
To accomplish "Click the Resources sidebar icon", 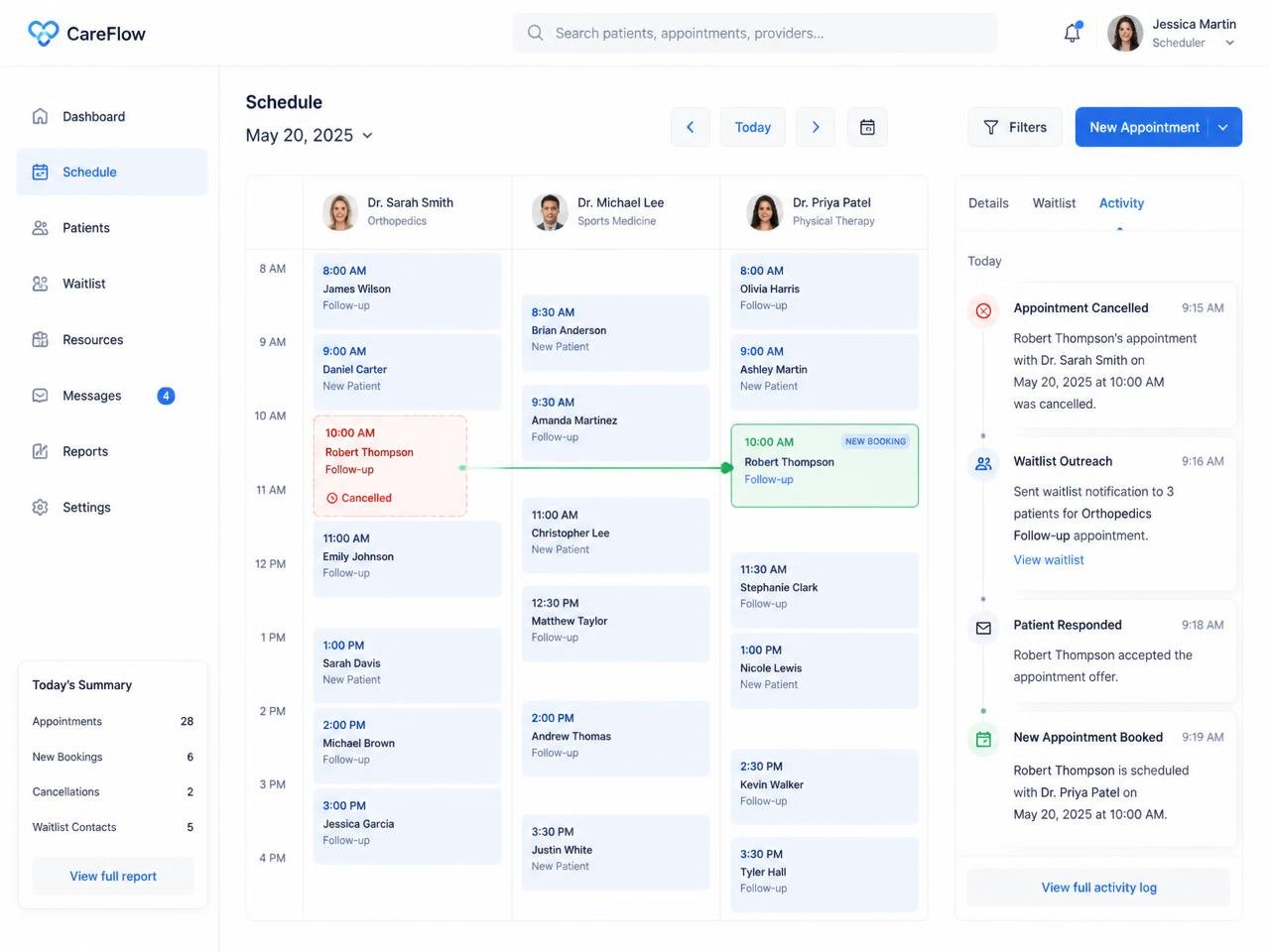I will [40, 339].
